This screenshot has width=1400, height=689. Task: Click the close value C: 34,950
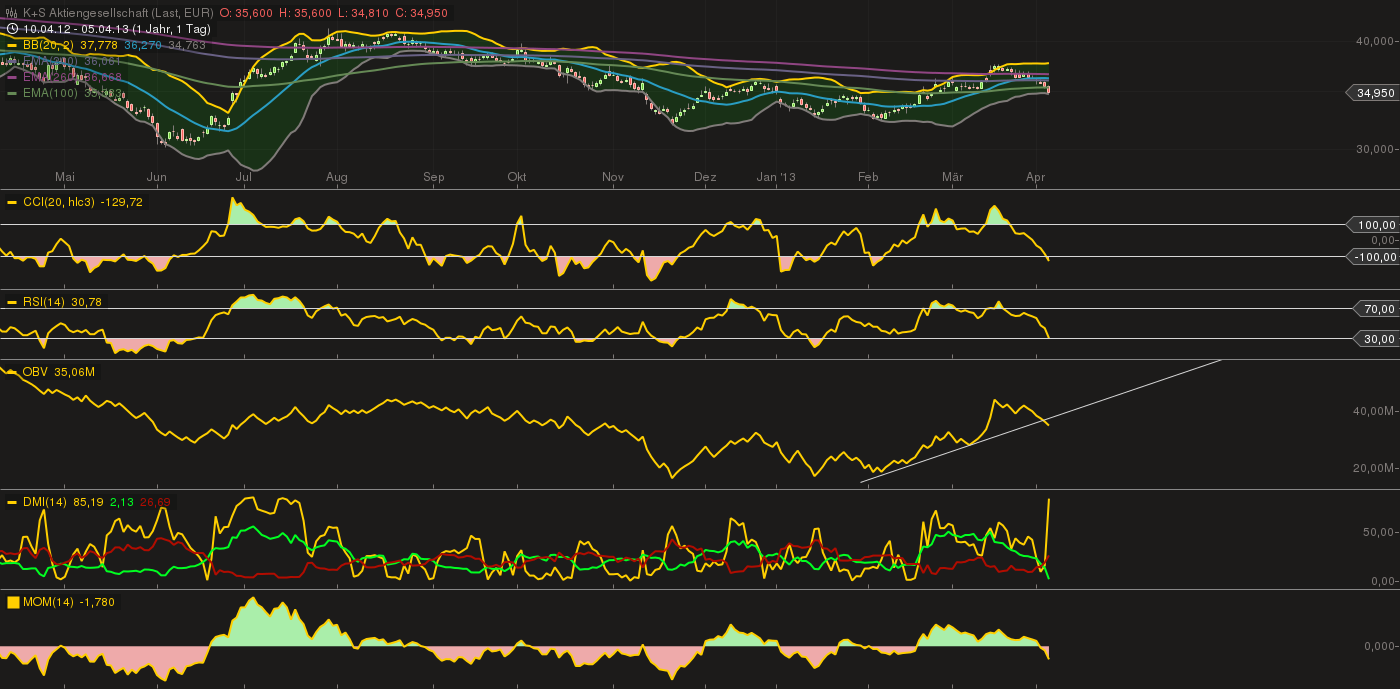(421, 13)
